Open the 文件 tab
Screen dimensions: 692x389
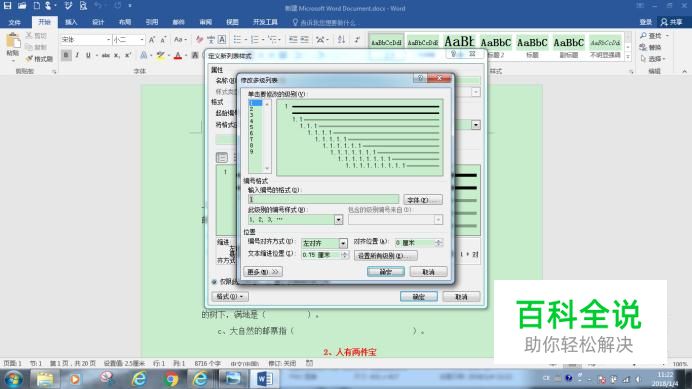click(x=15, y=22)
